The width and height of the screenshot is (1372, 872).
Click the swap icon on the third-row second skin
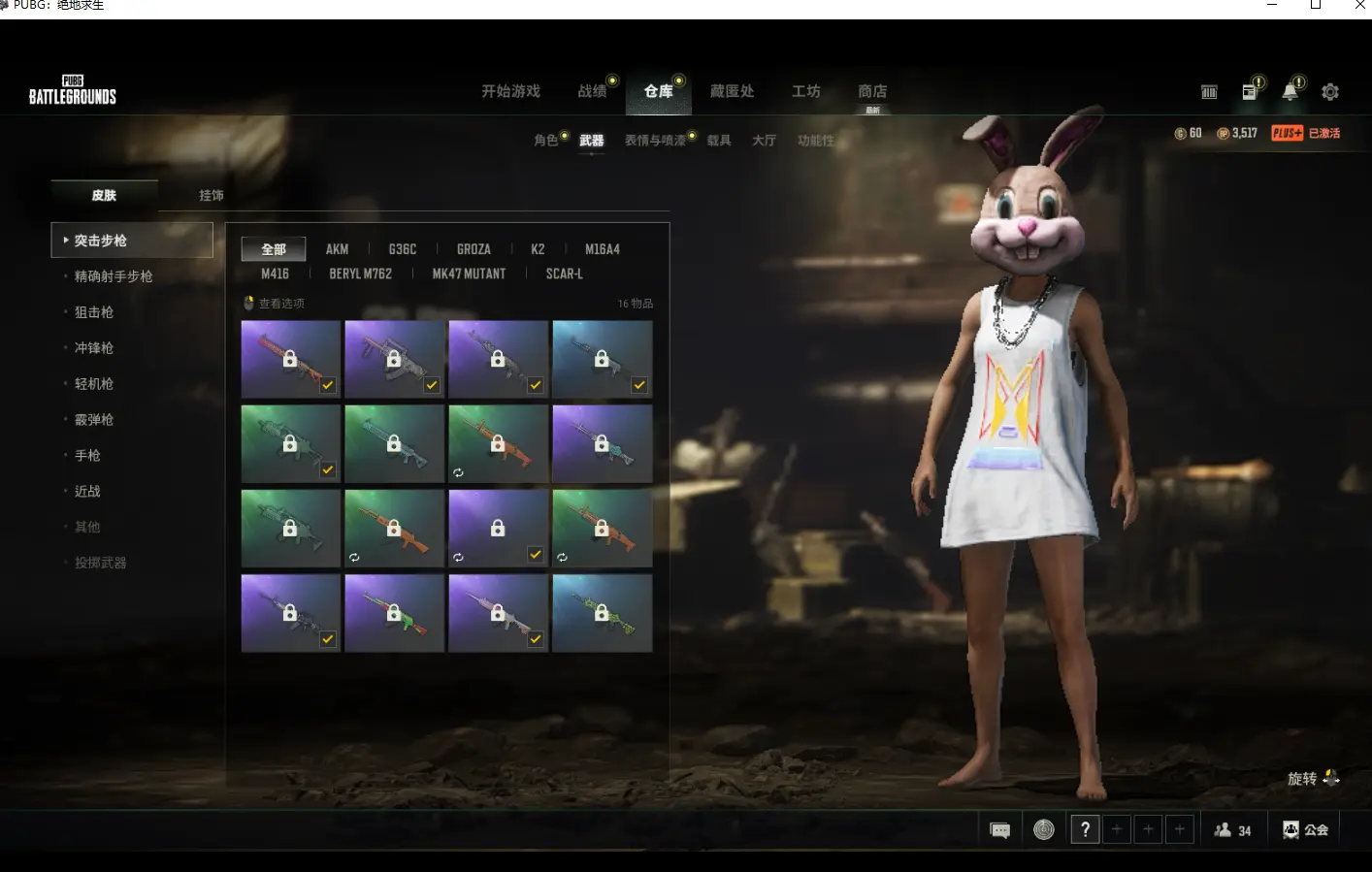tap(354, 558)
